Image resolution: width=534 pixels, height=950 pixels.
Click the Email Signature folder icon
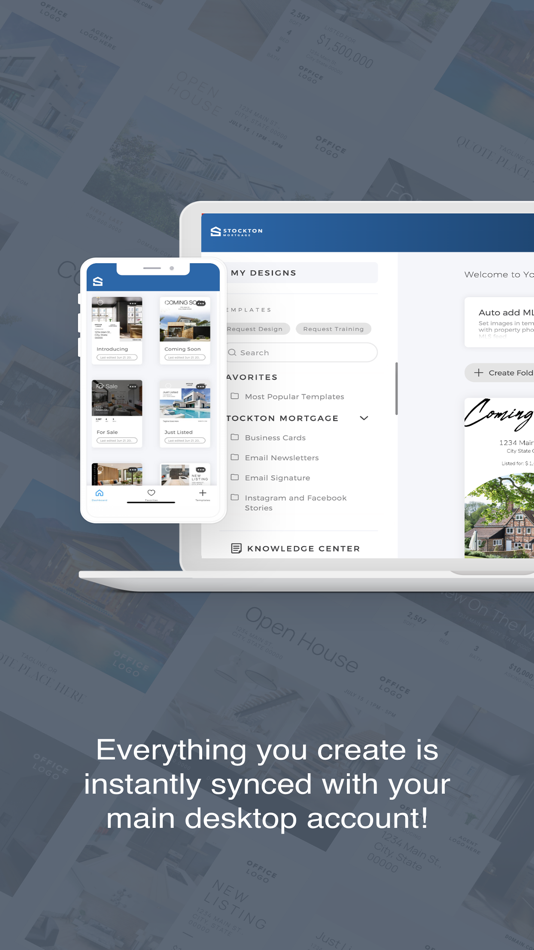(235, 477)
